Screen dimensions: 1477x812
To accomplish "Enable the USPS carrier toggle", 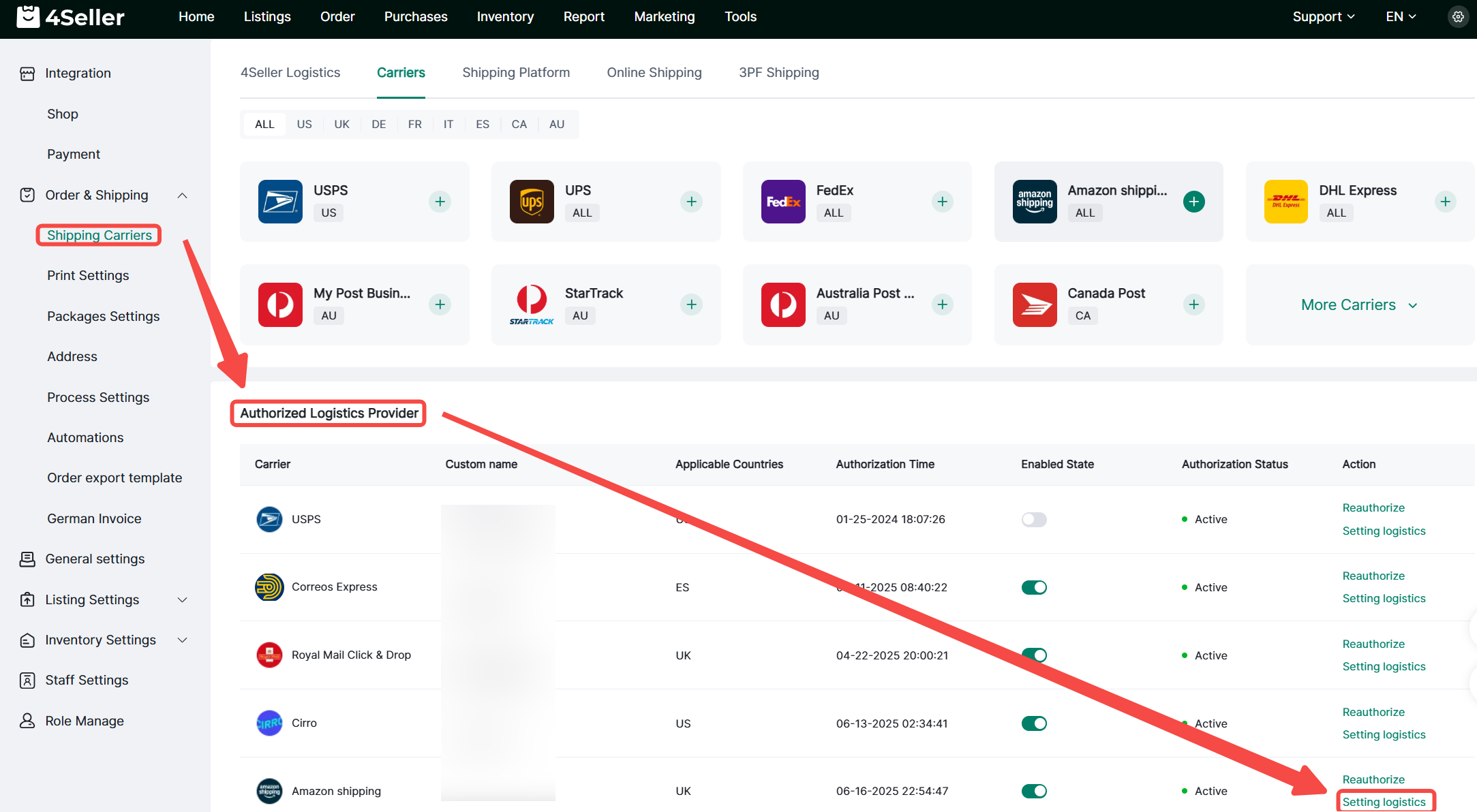I will coord(1033,520).
